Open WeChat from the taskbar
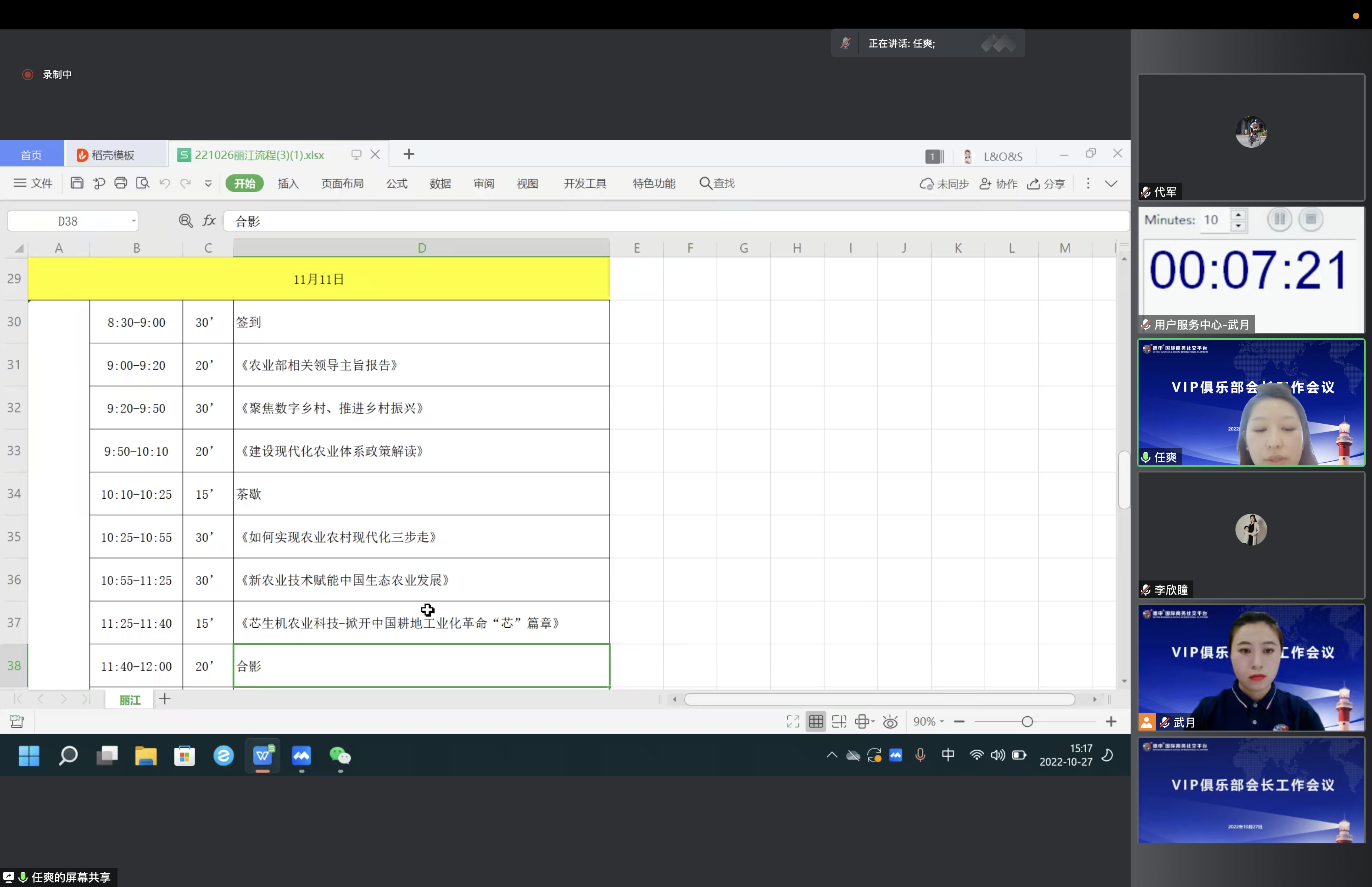1372x887 pixels. (340, 756)
